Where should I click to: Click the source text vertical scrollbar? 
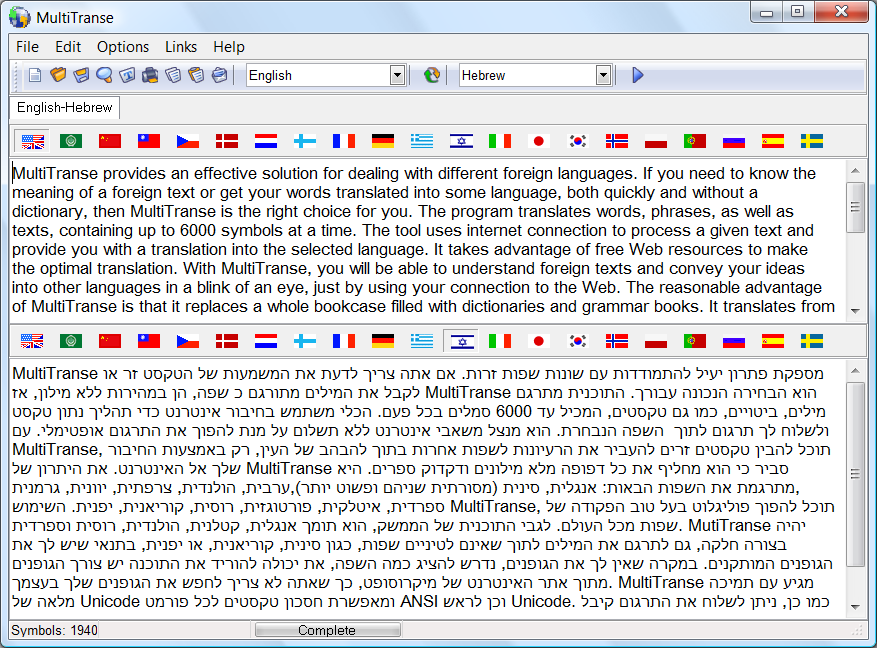[x=855, y=240]
